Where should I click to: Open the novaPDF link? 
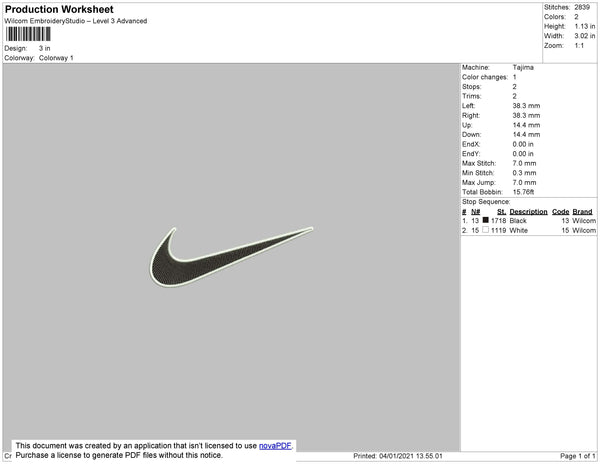click(x=275, y=446)
